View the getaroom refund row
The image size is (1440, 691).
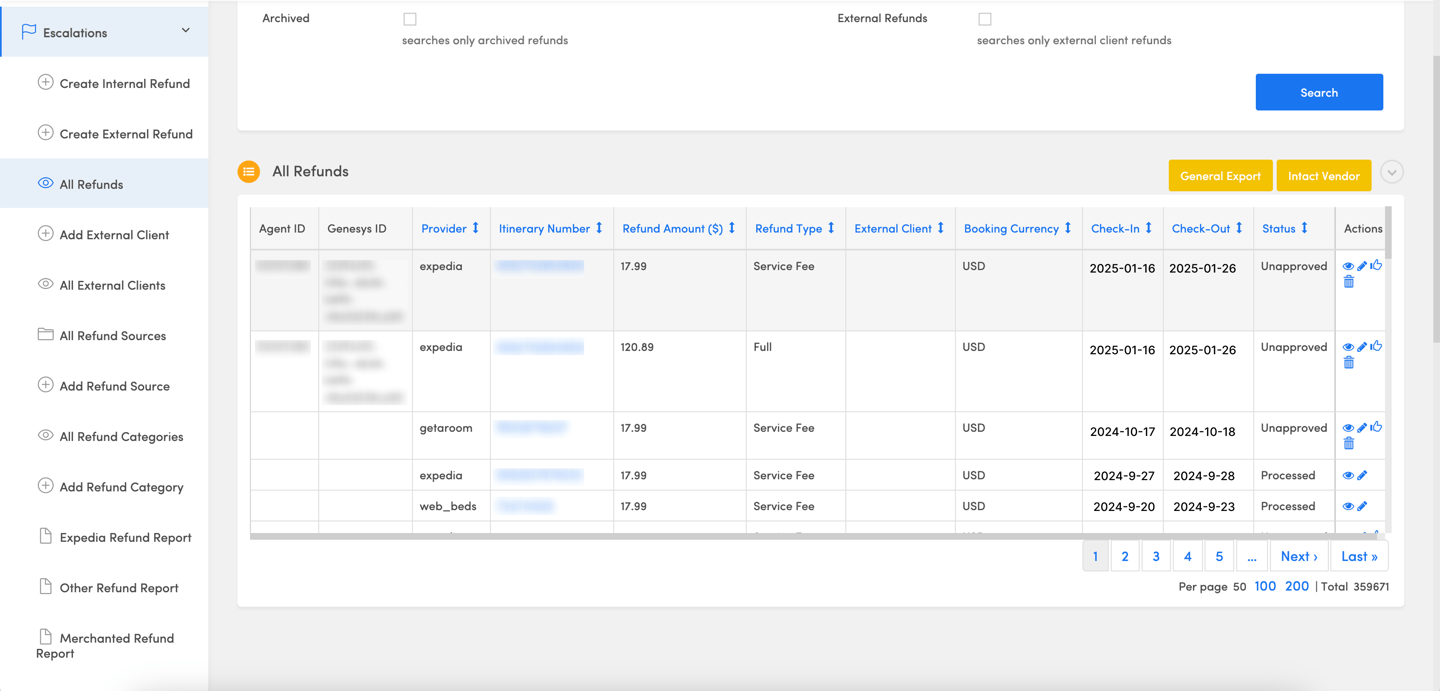[x=1348, y=428]
